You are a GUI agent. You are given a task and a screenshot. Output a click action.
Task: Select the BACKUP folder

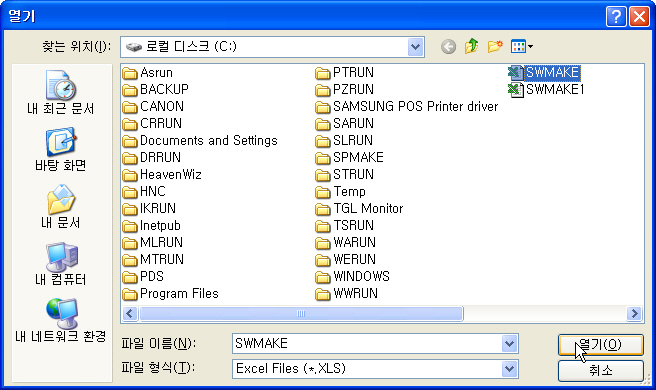click(x=156, y=90)
